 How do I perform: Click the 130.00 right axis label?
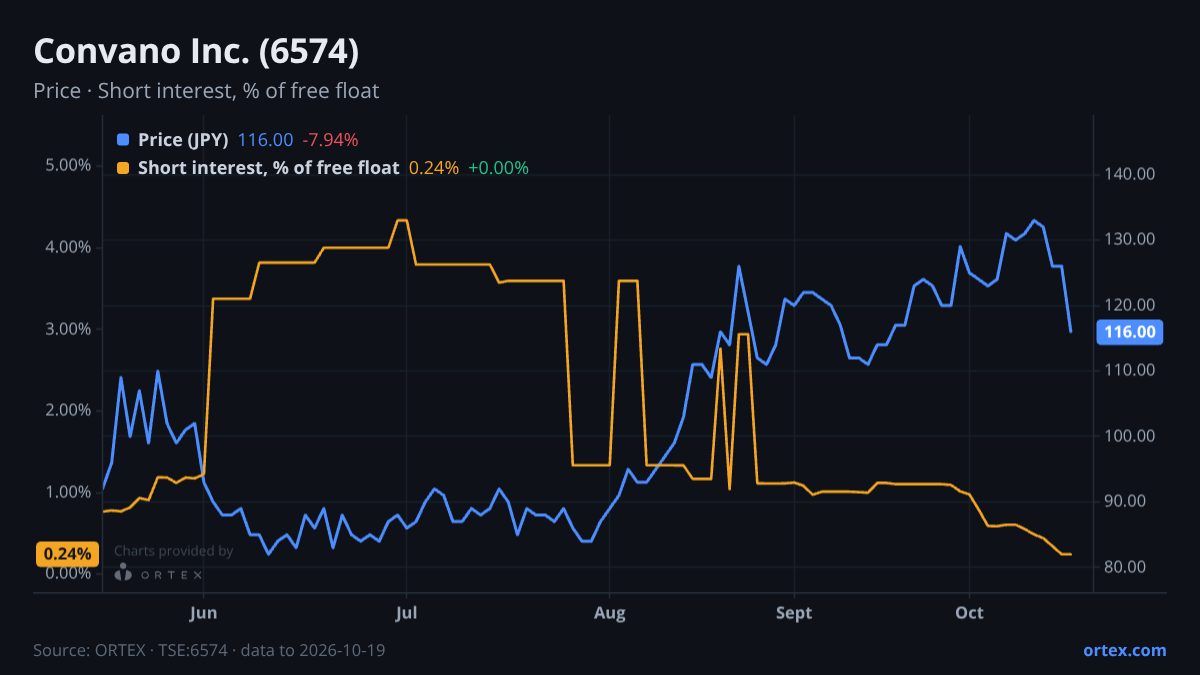[1130, 239]
